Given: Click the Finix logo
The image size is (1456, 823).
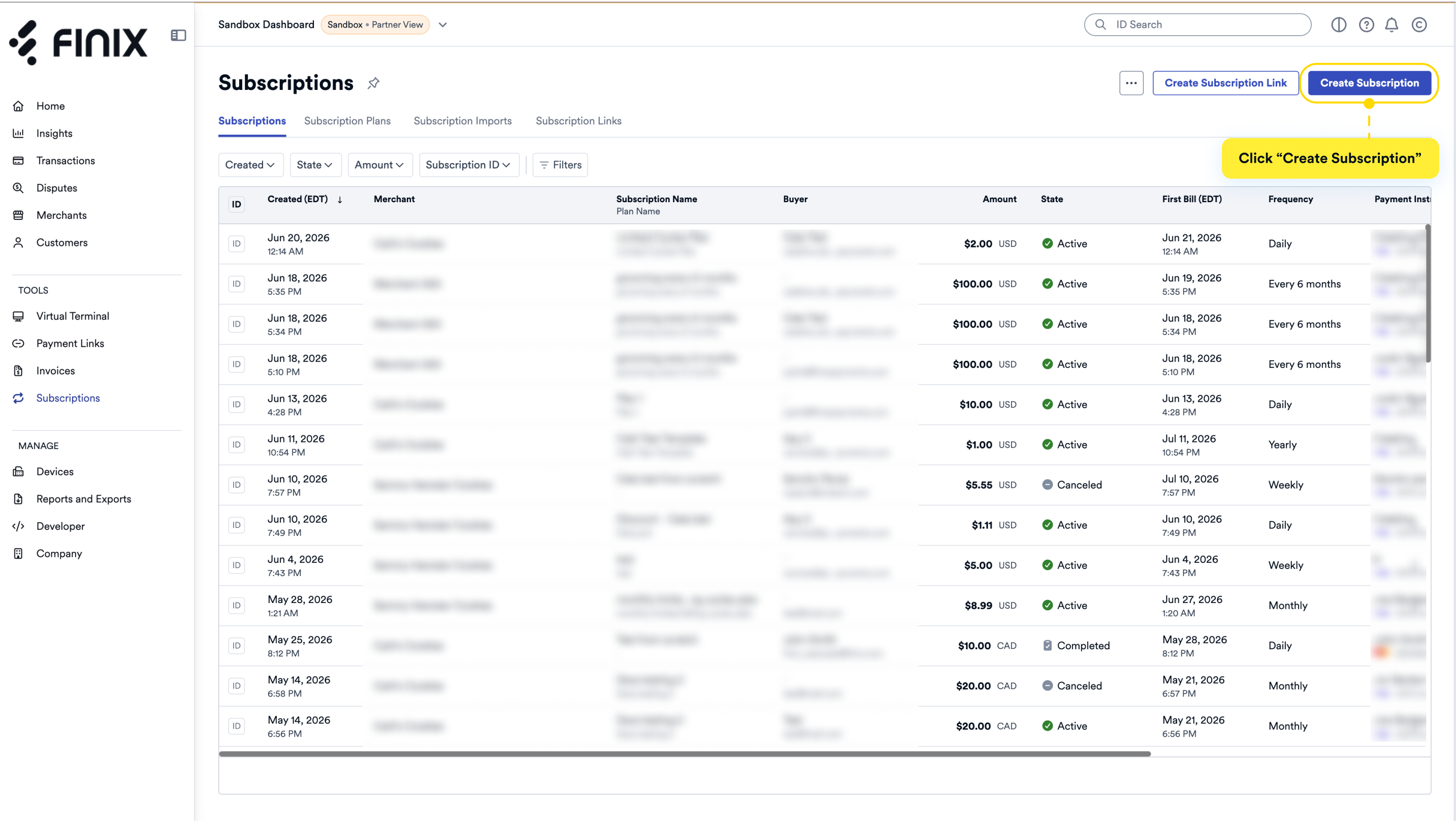Looking at the screenshot, I should (78, 42).
